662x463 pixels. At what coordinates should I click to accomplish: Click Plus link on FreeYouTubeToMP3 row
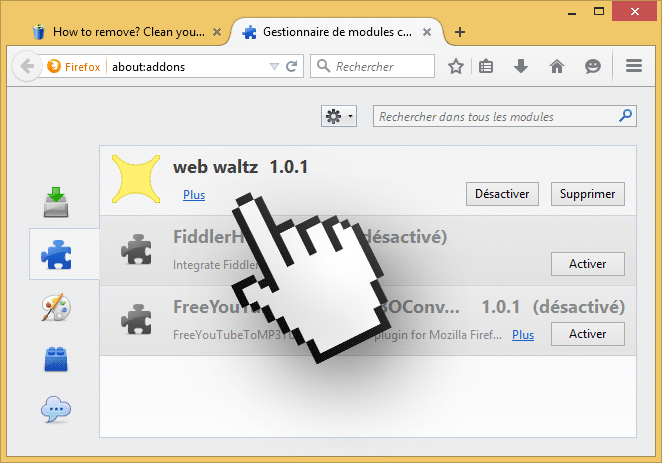click(x=523, y=335)
